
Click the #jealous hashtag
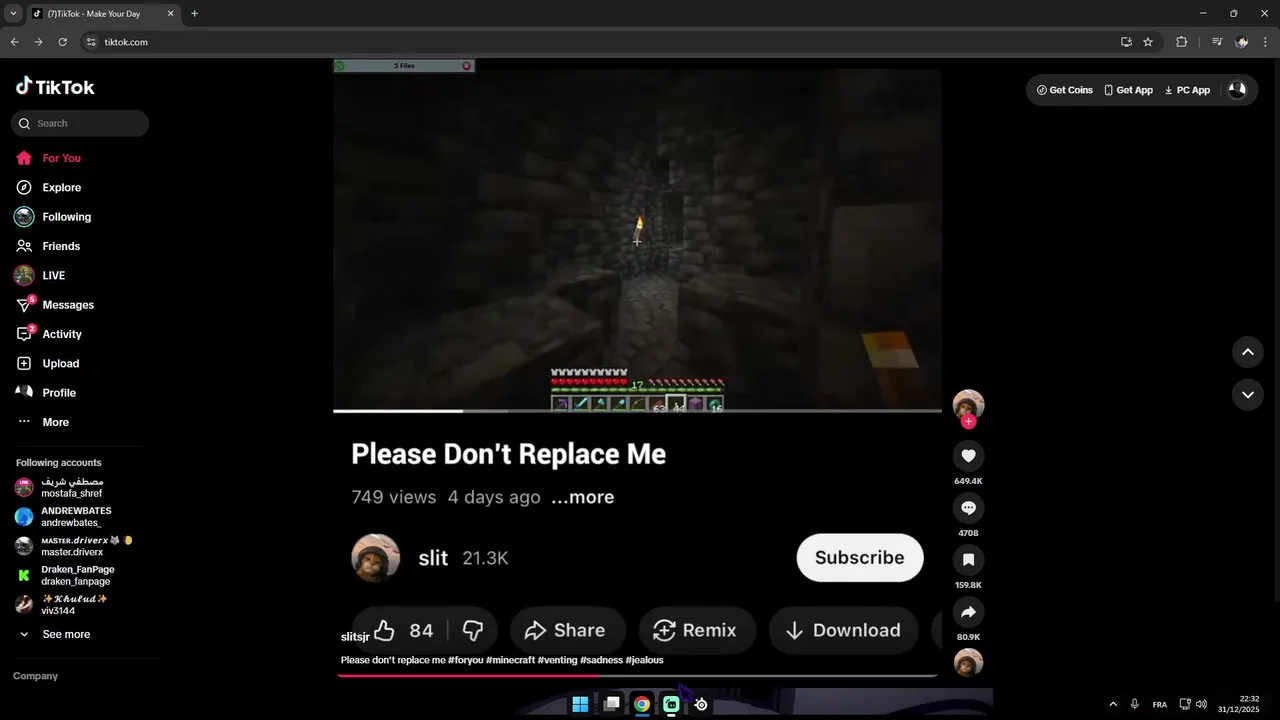(x=645, y=660)
